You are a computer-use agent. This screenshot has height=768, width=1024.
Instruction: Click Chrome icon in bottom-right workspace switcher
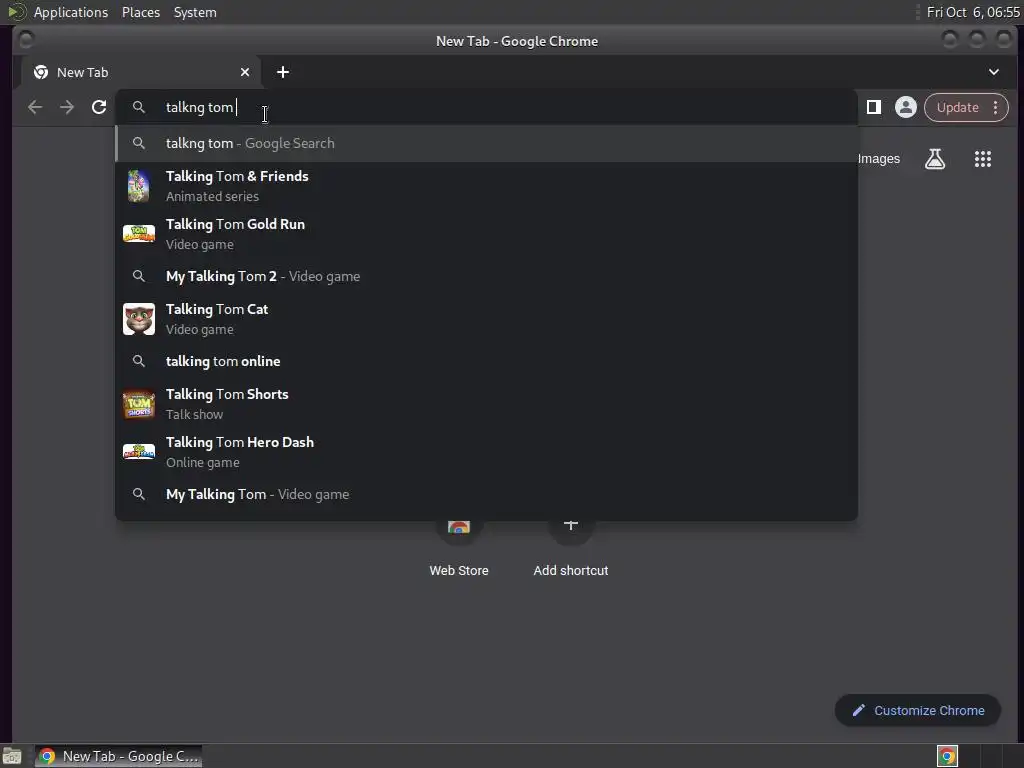pyautogui.click(x=947, y=756)
